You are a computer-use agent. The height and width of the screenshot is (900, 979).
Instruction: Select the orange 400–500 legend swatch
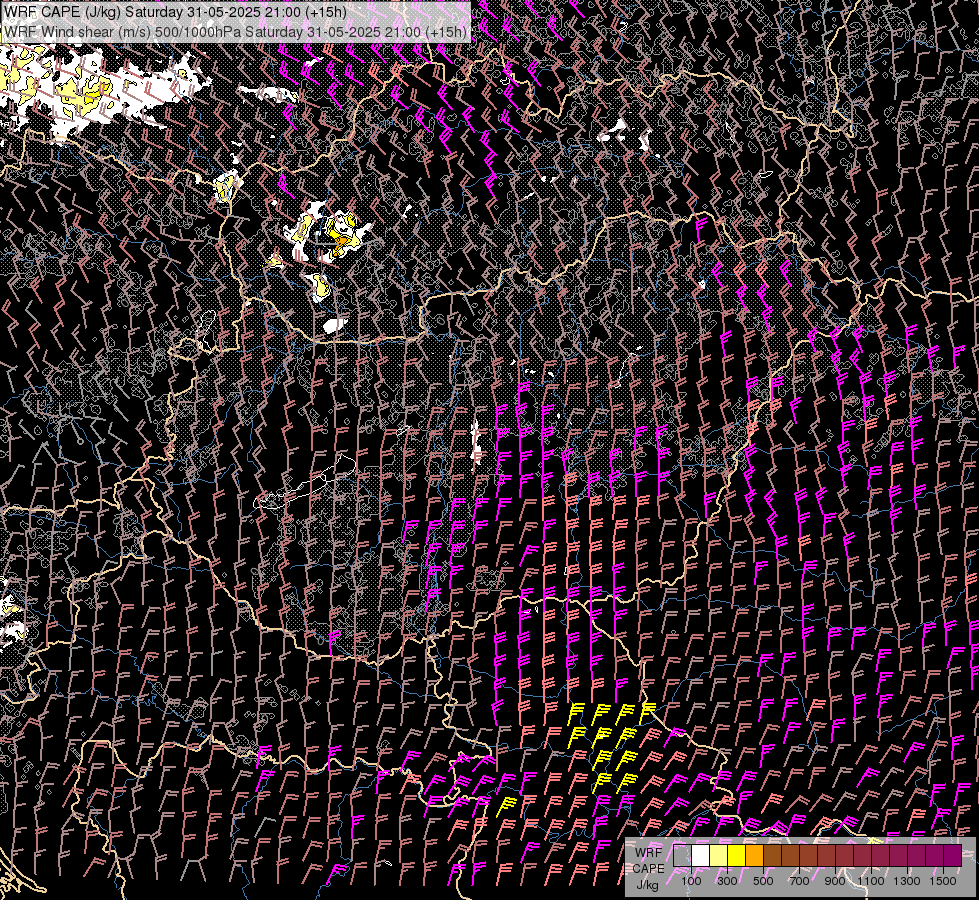755,855
